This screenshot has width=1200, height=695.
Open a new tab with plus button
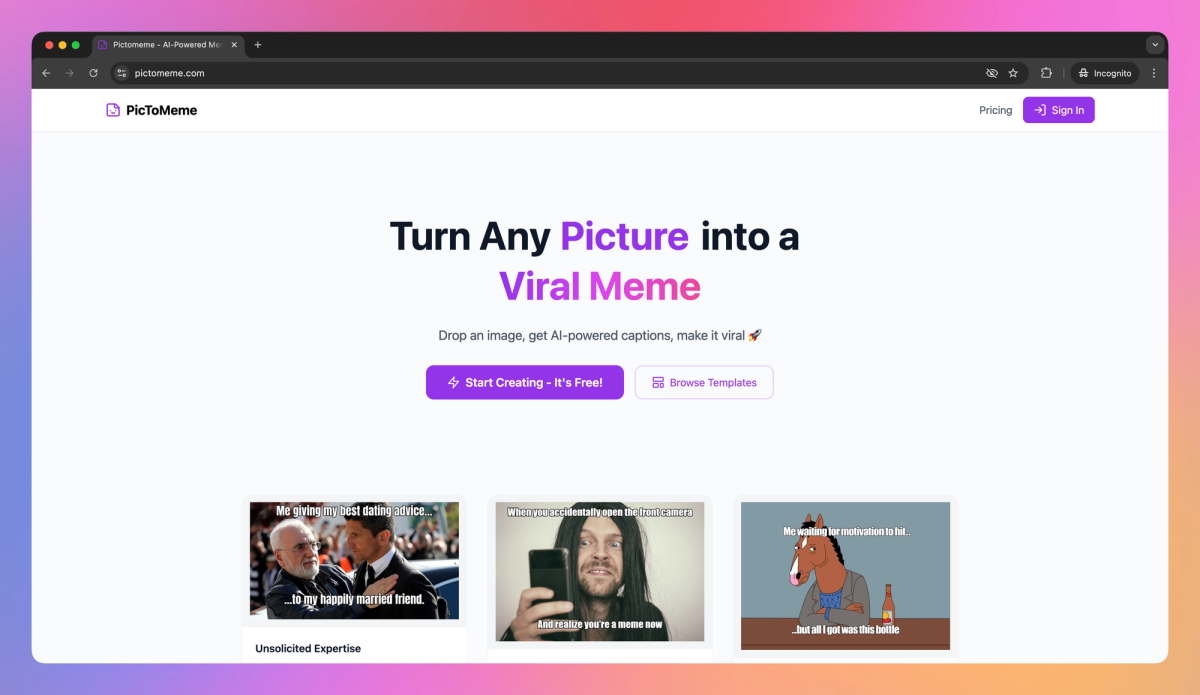pyautogui.click(x=257, y=45)
